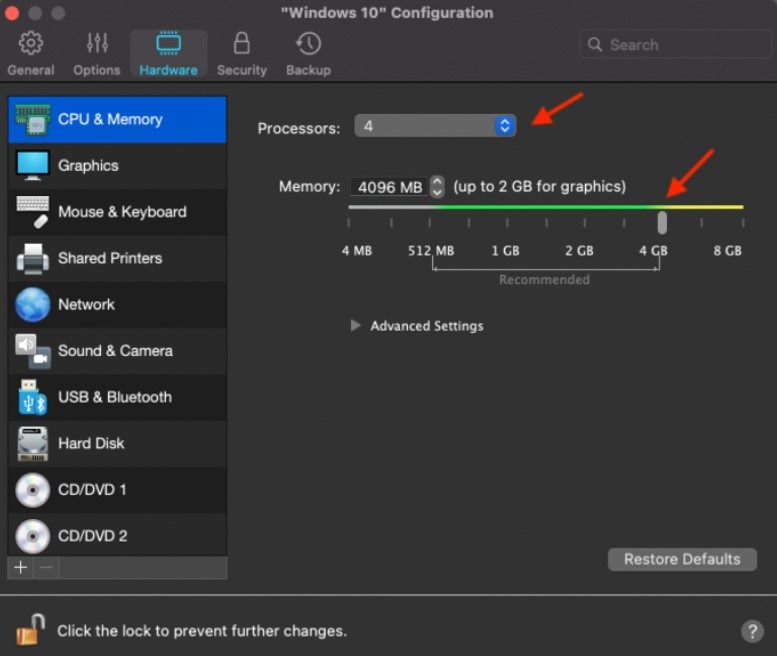Image resolution: width=777 pixels, height=656 pixels.
Task: Click the search magnifier icon
Action: [595, 45]
